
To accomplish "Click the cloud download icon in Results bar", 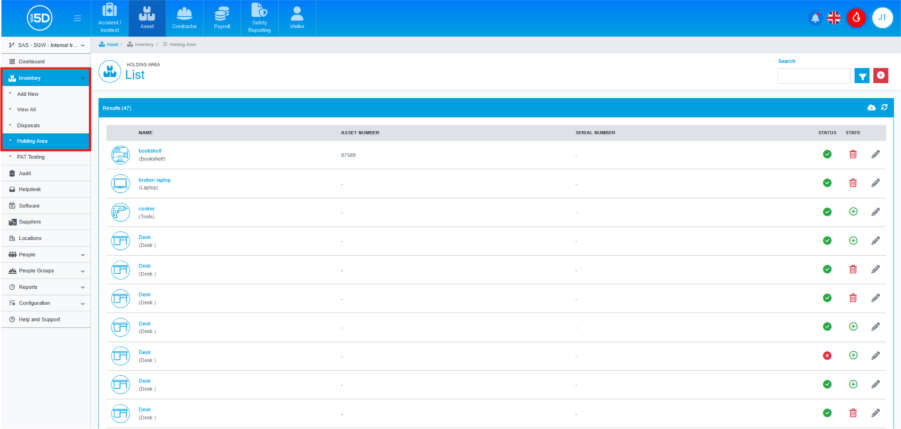I will coord(871,107).
